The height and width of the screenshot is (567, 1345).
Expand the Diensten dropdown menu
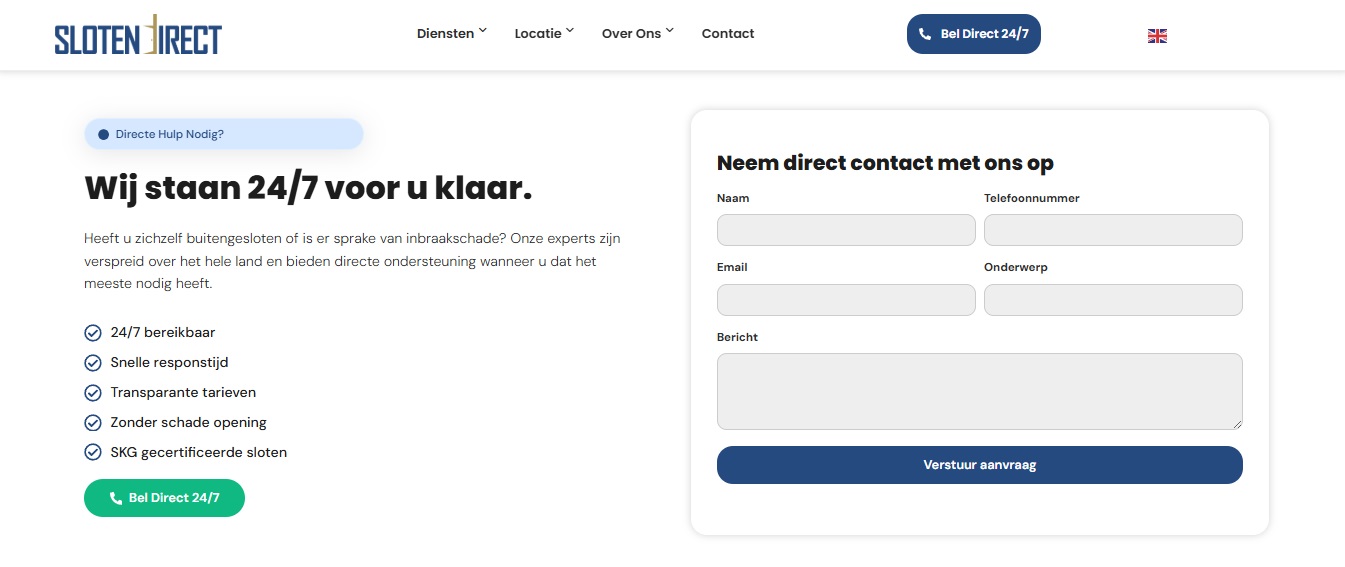[451, 34]
